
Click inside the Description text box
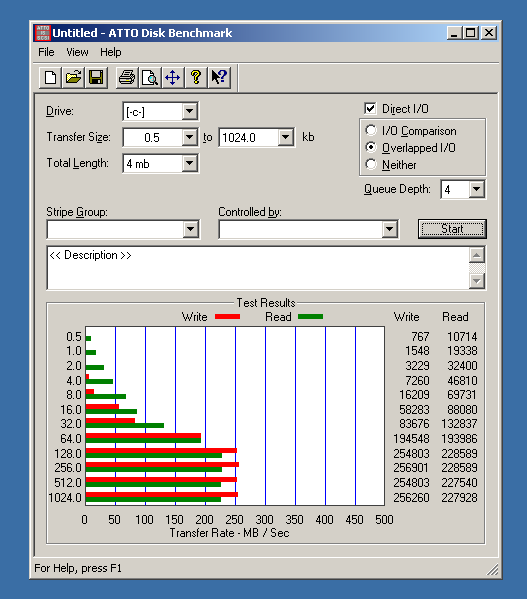[258, 268]
